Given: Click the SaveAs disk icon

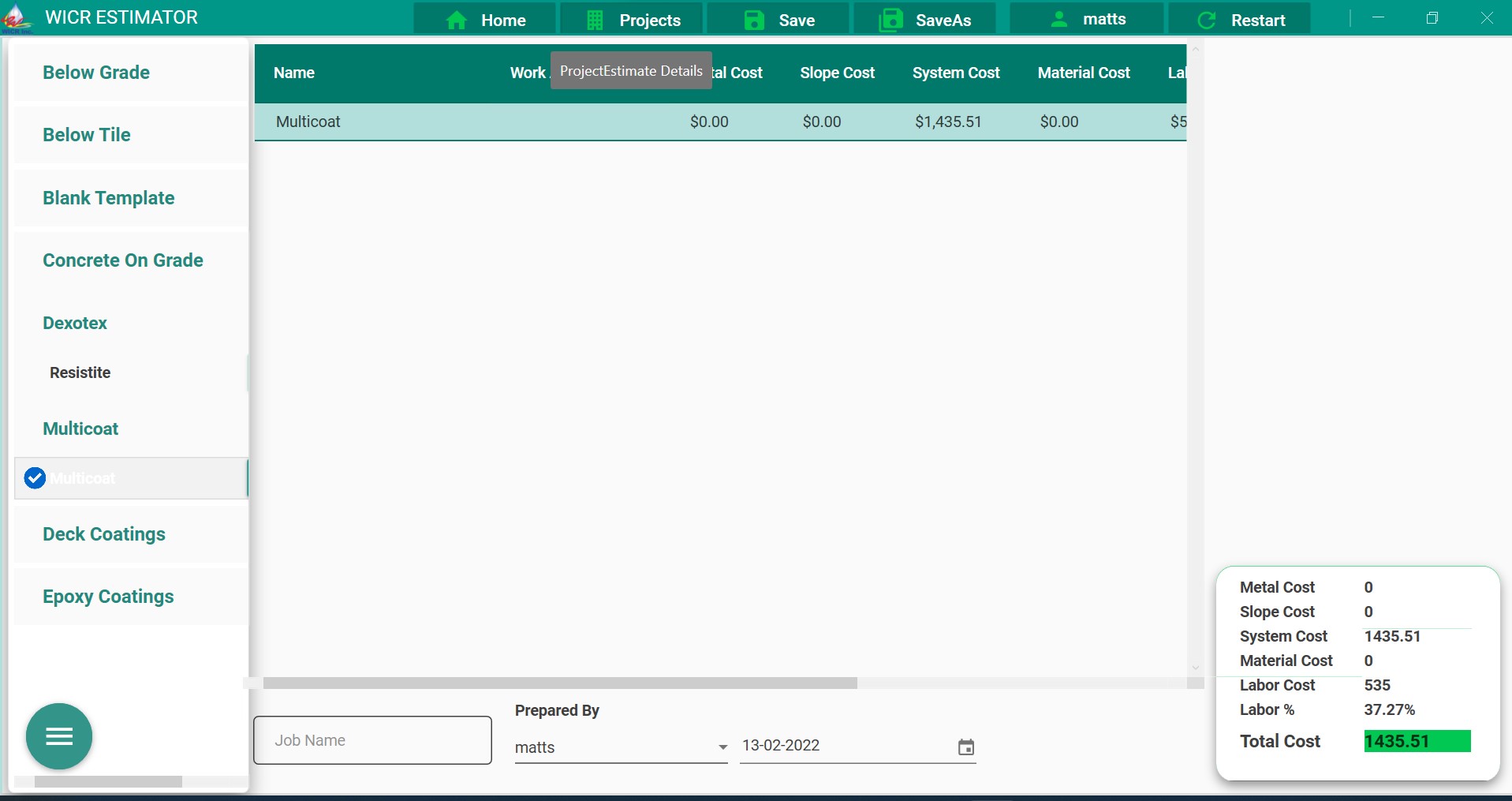Looking at the screenshot, I should (x=891, y=20).
